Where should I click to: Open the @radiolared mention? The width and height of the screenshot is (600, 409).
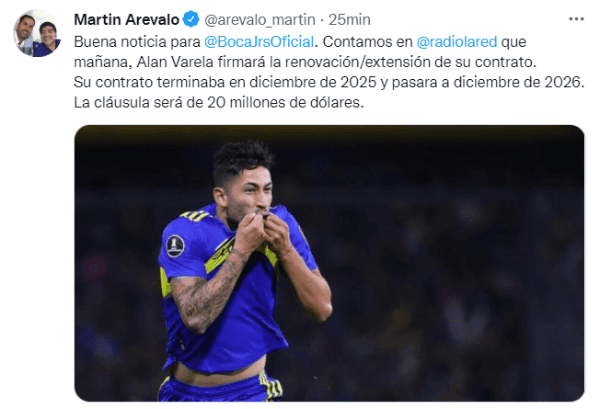pos(457,42)
